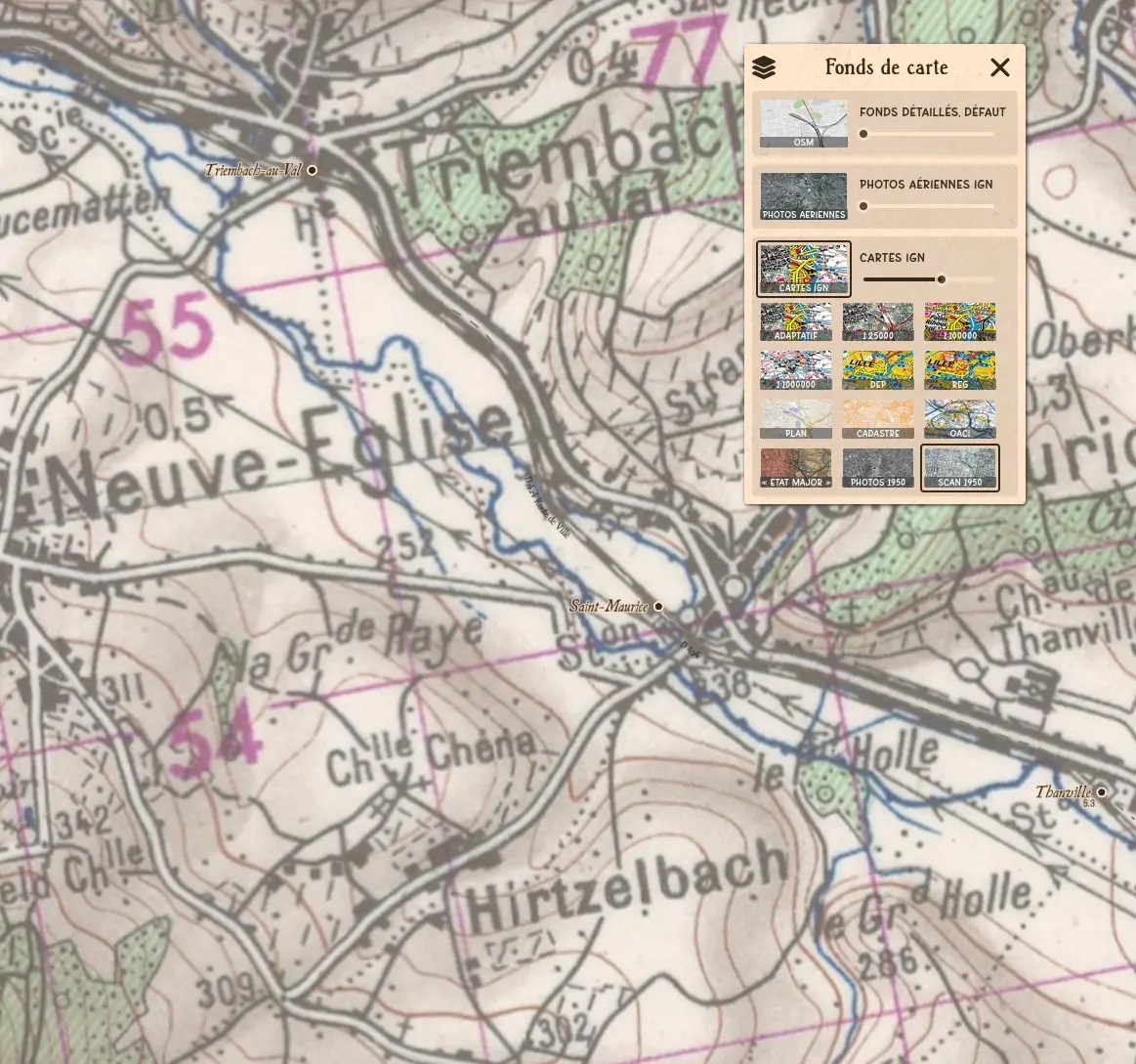This screenshot has height=1064, width=1136.
Task: Choose the REG map variant
Action: [959, 370]
